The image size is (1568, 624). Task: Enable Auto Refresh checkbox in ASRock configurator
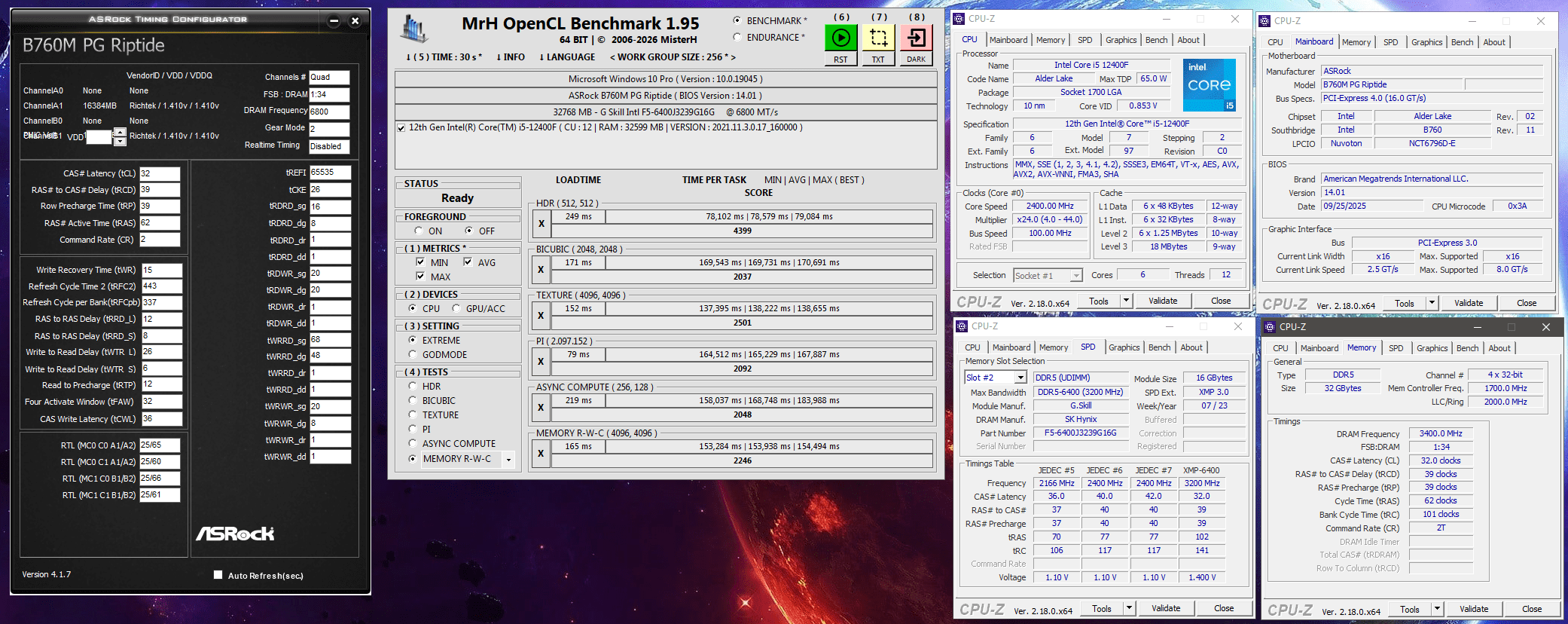[218, 575]
